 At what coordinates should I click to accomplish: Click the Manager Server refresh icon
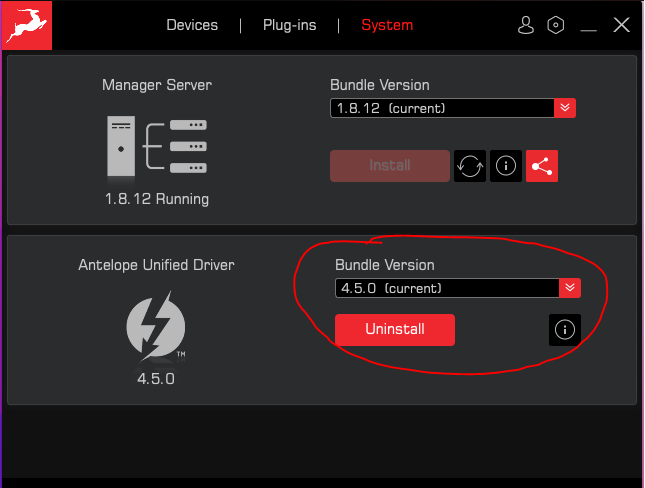pos(470,166)
